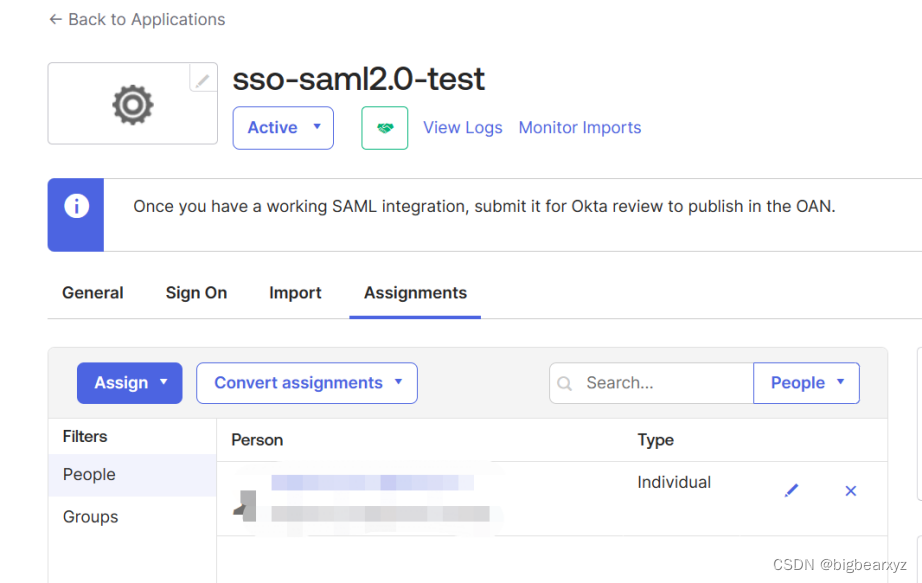Open the Import tab
Image resolution: width=922 pixels, height=583 pixels.
coord(295,293)
